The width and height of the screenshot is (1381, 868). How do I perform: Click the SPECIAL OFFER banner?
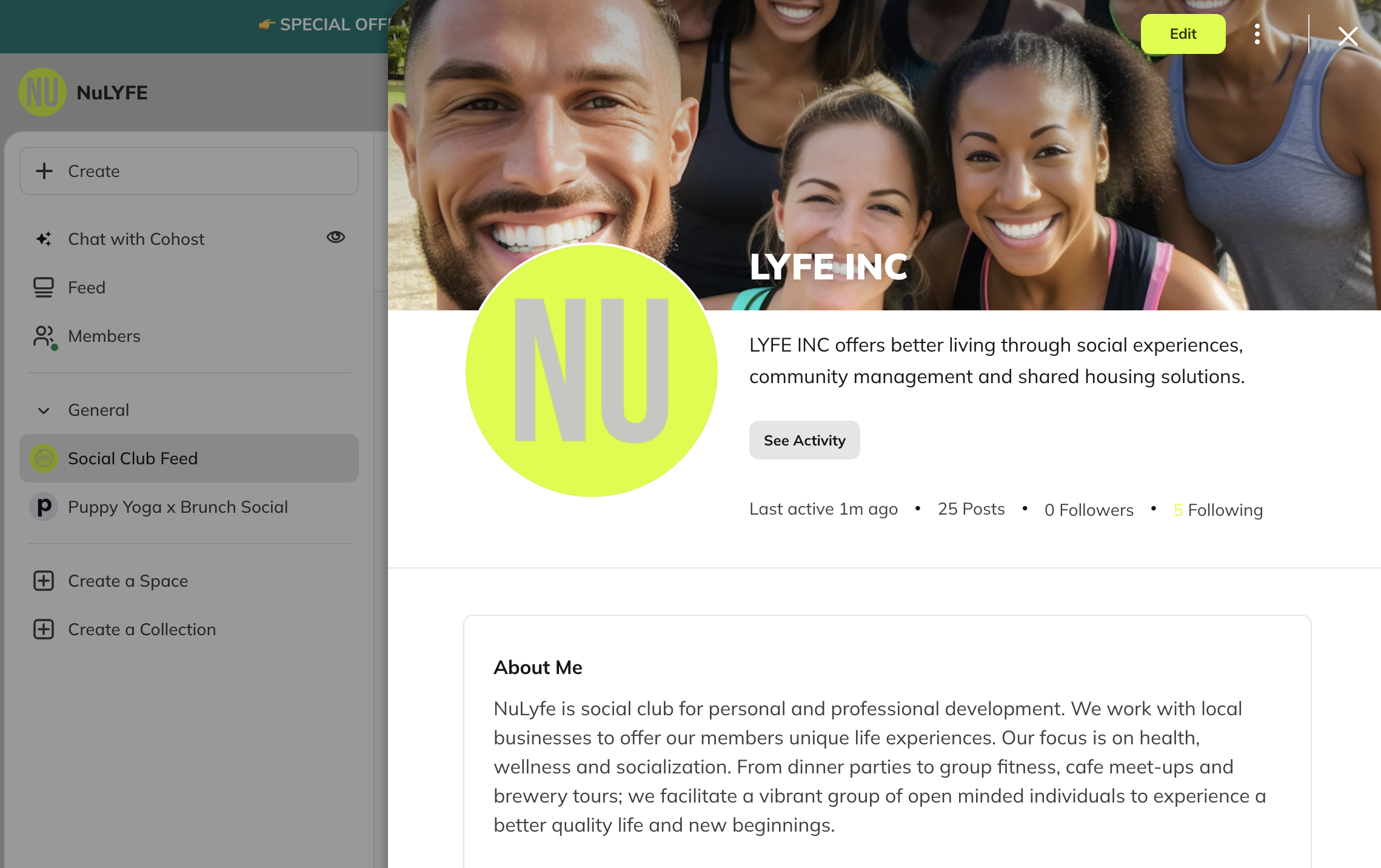(x=324, y=25)
